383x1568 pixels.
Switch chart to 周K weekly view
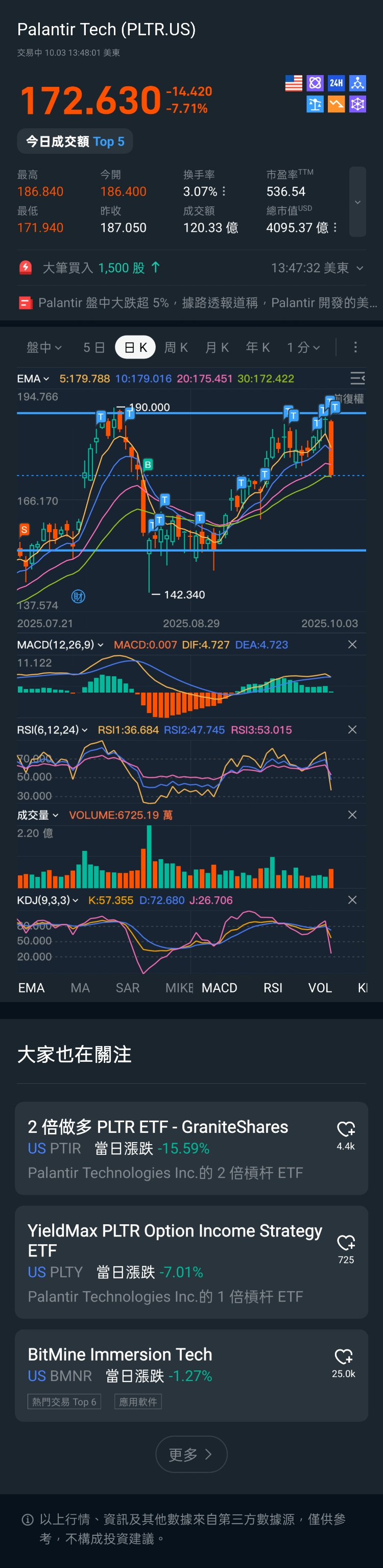tap(176, 347)
